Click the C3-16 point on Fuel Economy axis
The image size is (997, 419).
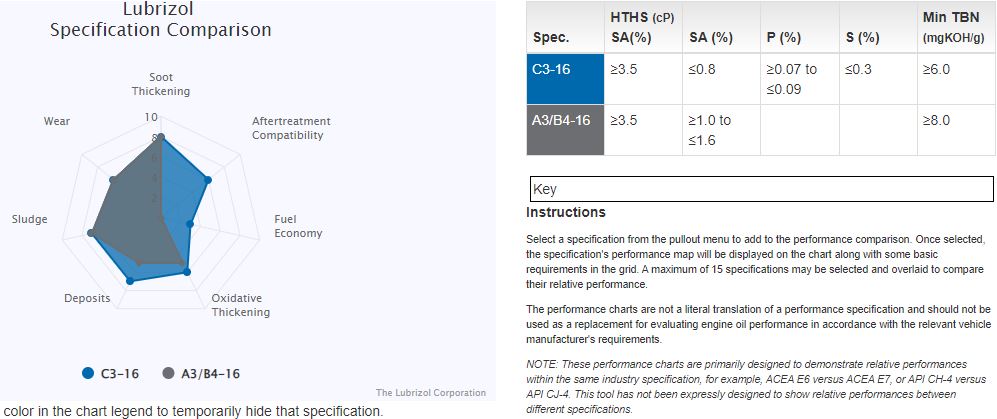(189, 225)
